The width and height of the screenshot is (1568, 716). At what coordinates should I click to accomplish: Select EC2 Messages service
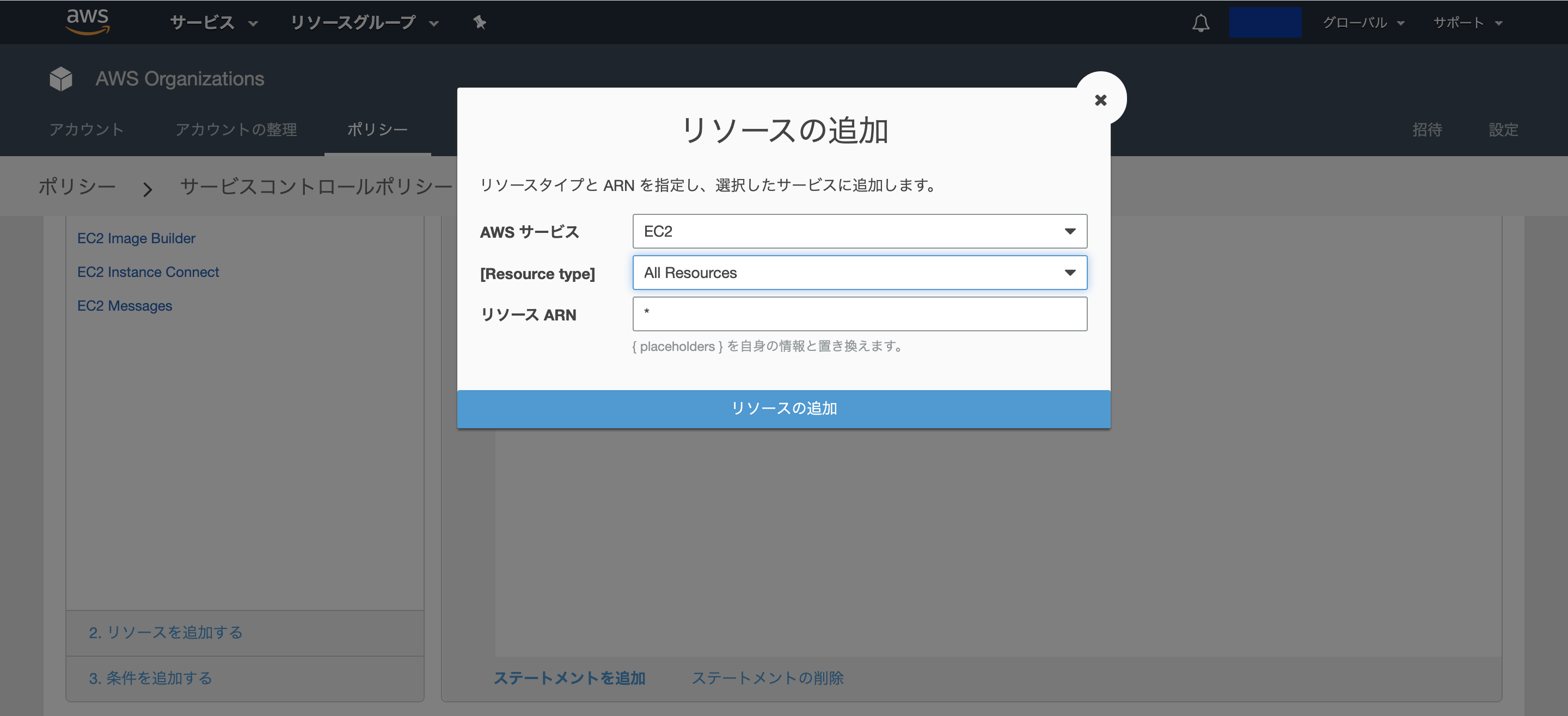pos(125,306)
